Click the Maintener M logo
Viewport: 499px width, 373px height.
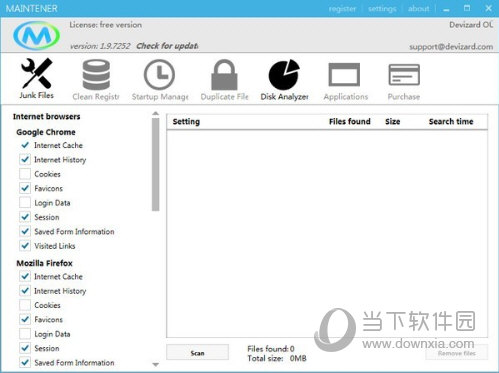37,35
